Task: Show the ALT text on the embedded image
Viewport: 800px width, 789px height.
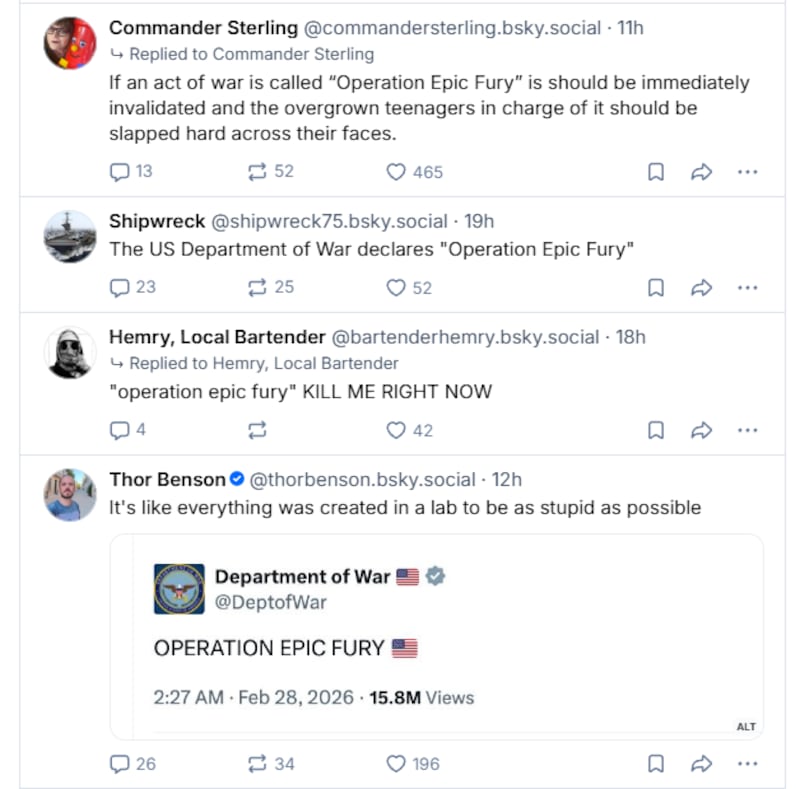Action: 746,727
